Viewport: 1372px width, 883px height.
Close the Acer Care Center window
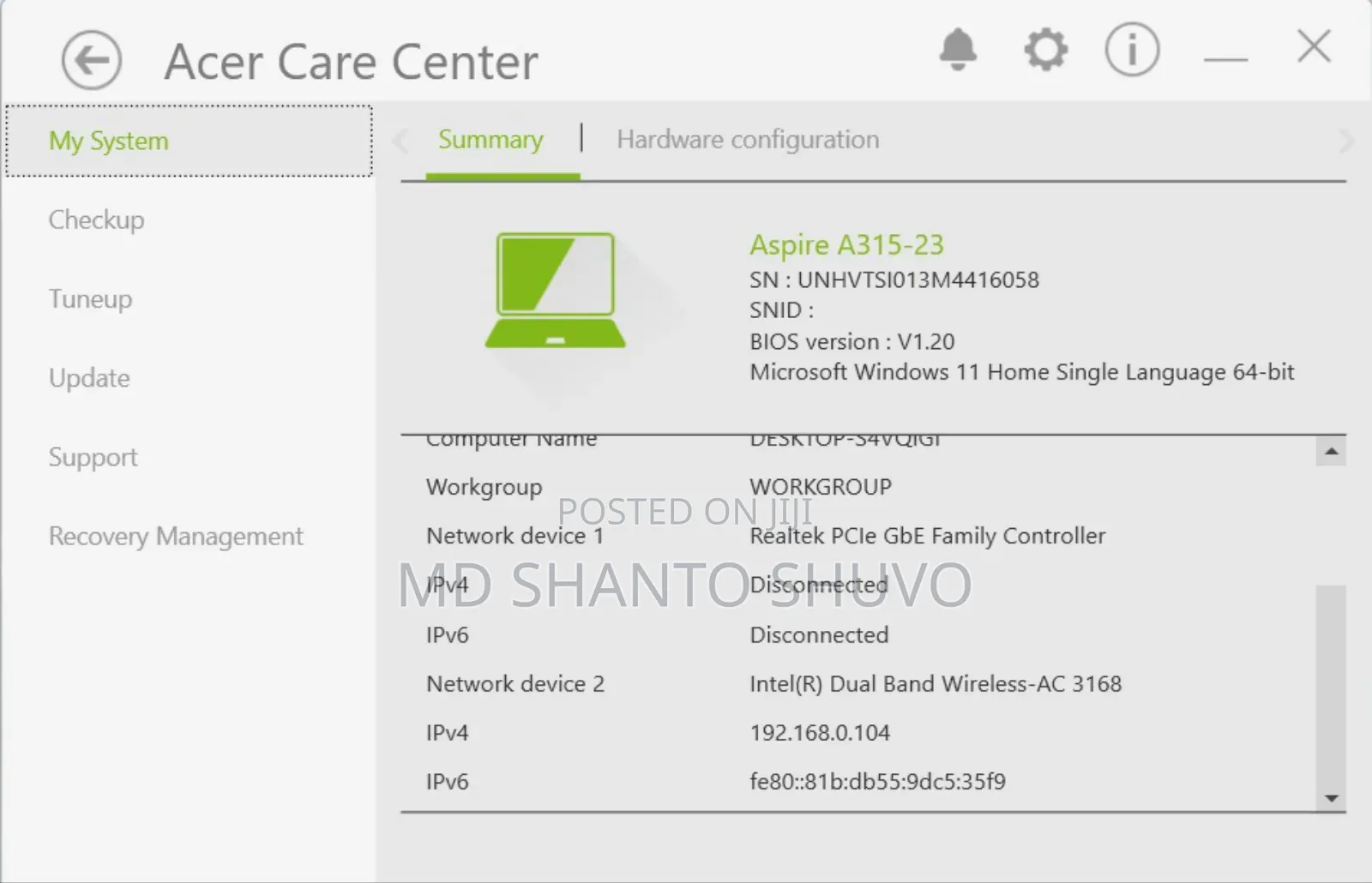click(x=1314, y=46)
